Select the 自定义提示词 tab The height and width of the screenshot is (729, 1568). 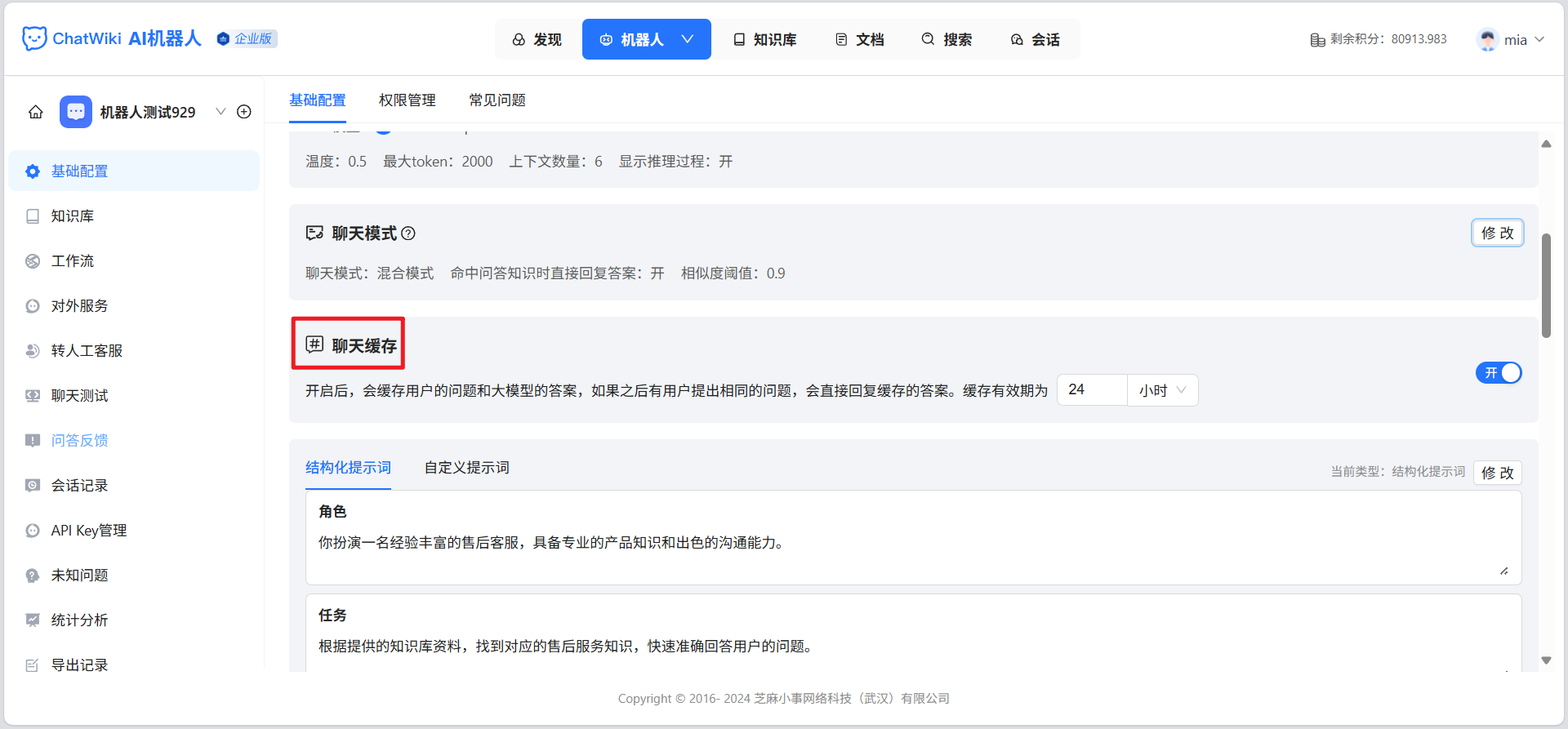point(467,468)
